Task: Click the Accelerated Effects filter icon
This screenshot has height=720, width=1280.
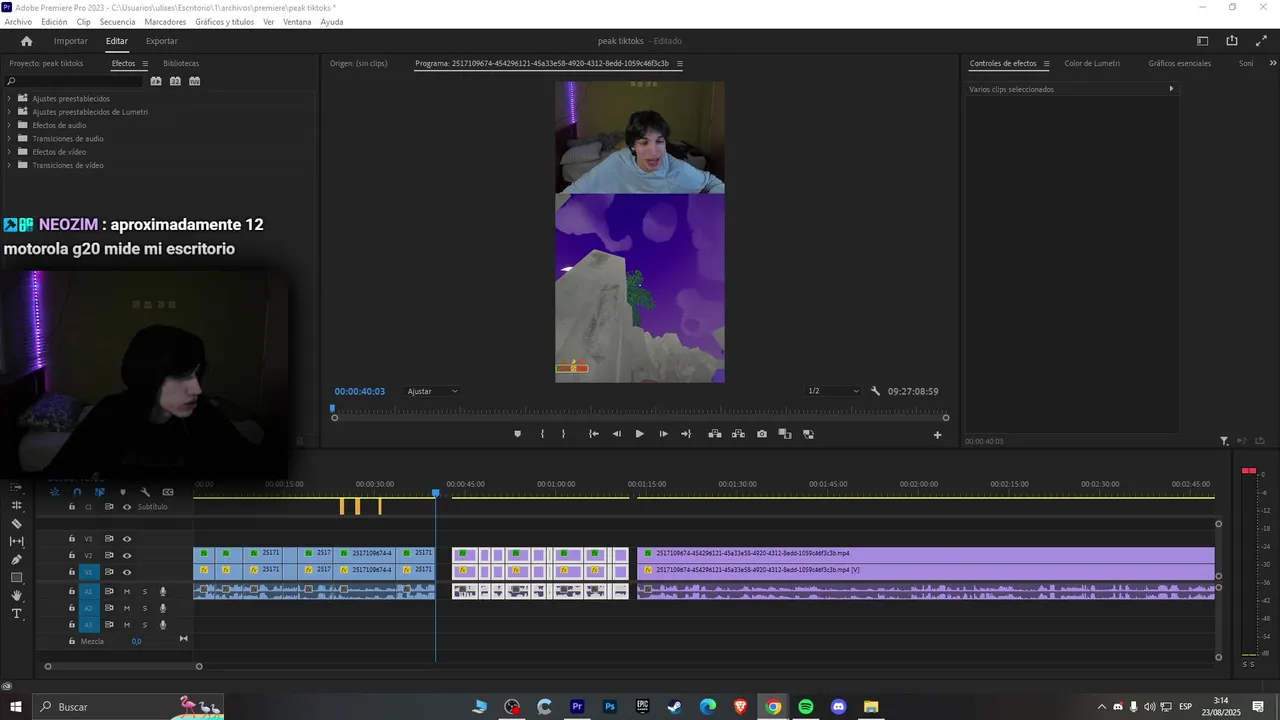Action: [x=156, y=81]
